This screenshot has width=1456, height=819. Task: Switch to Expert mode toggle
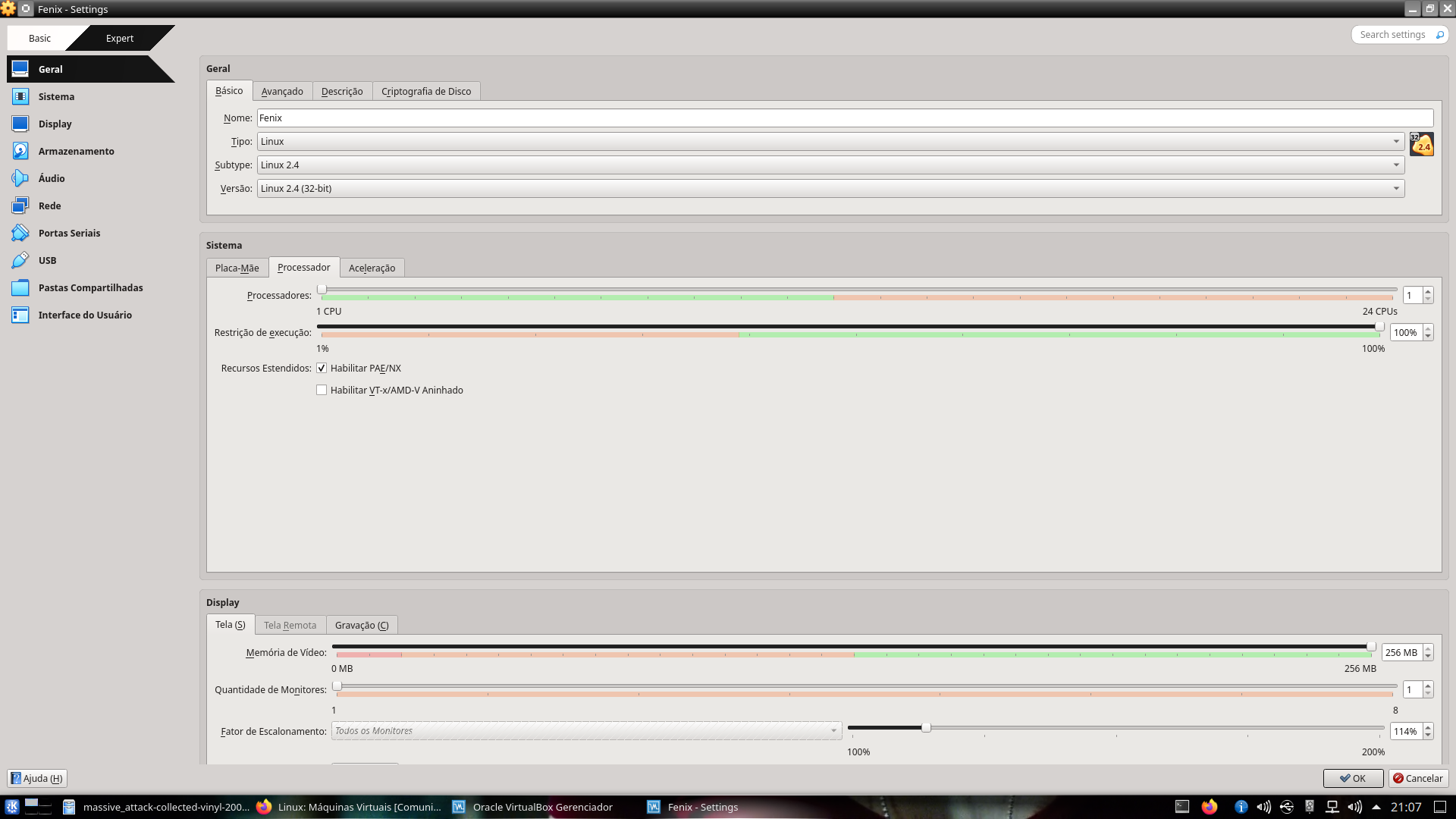120,38
